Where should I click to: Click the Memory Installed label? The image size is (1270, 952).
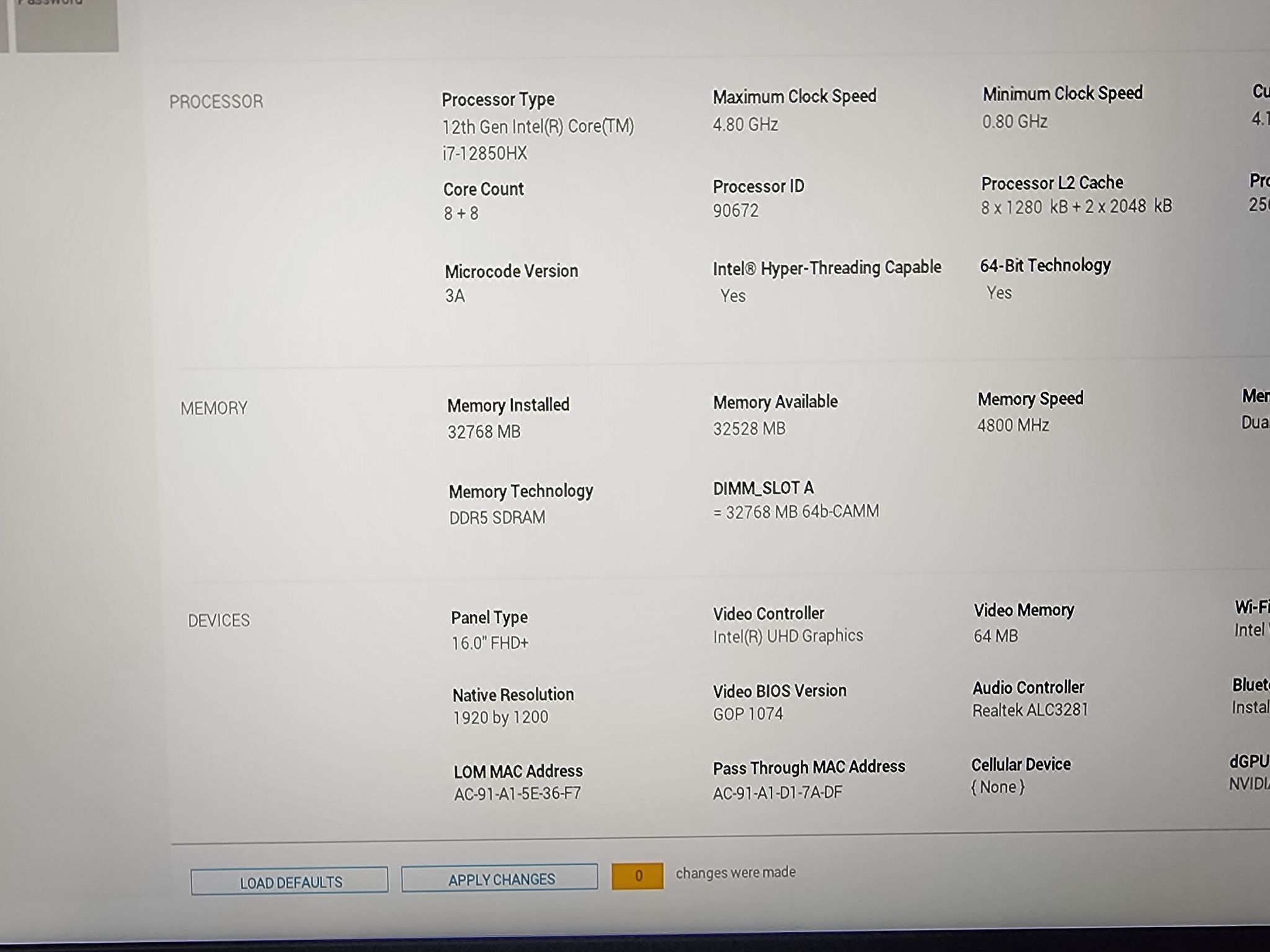coord(508,405)
